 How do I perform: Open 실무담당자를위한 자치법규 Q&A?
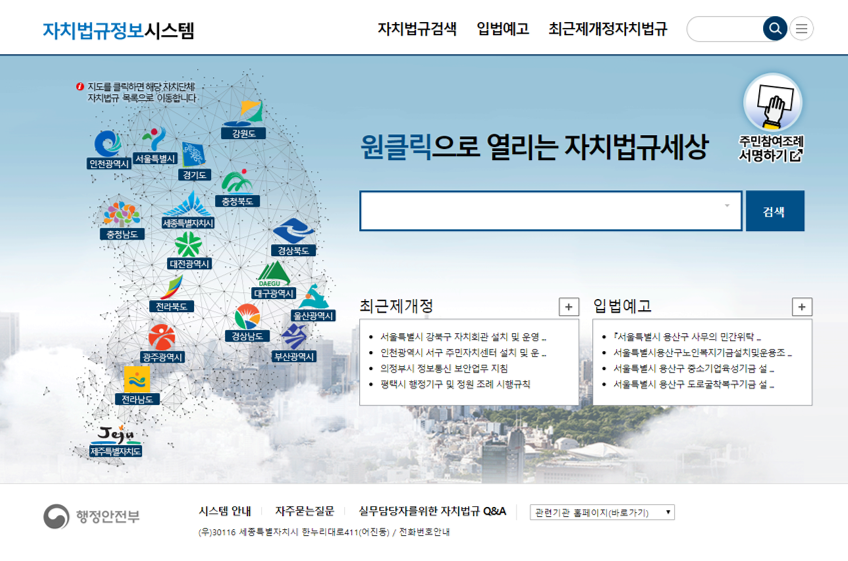coord(432,511)
